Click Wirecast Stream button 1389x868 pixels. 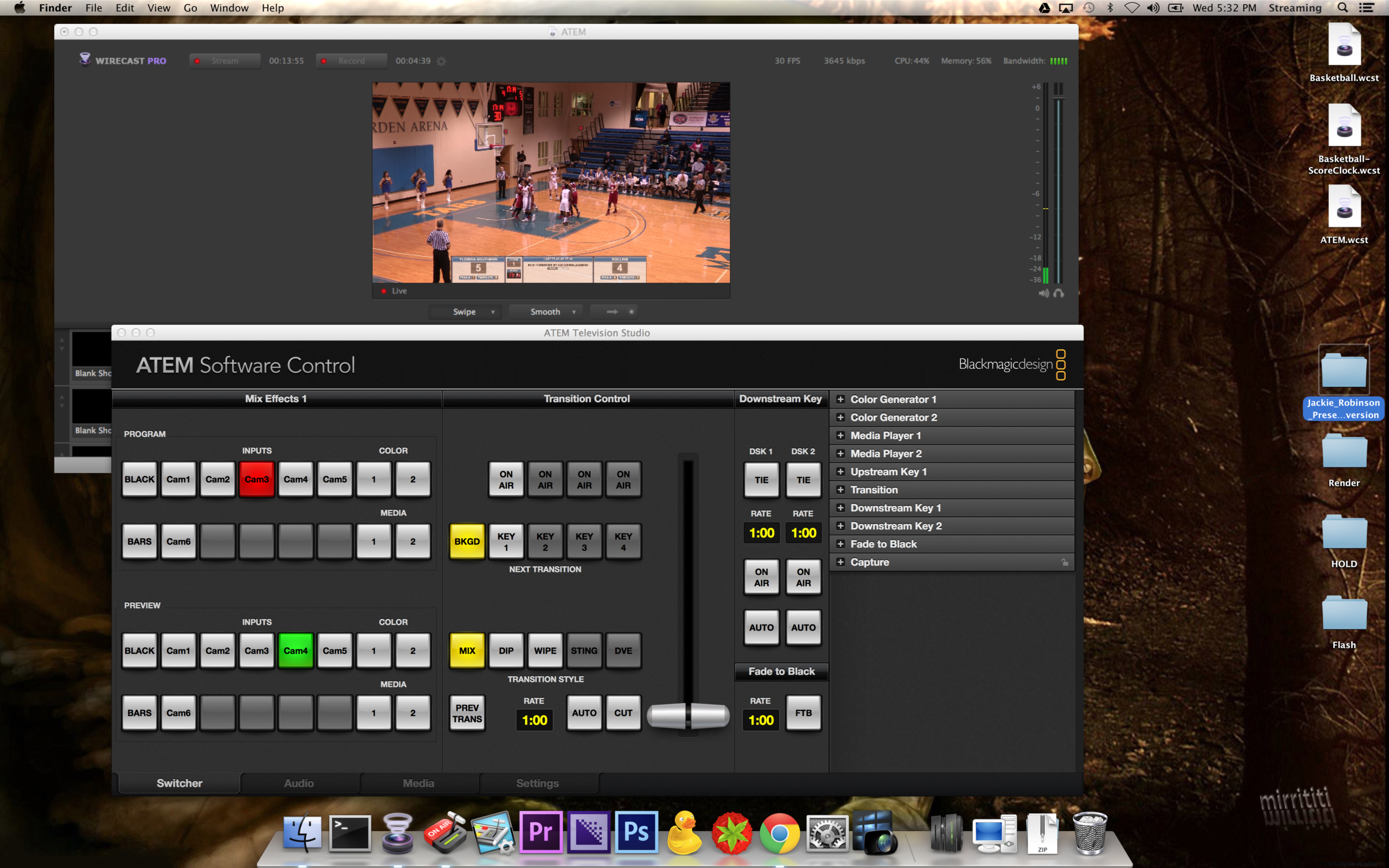pos(225,61)
